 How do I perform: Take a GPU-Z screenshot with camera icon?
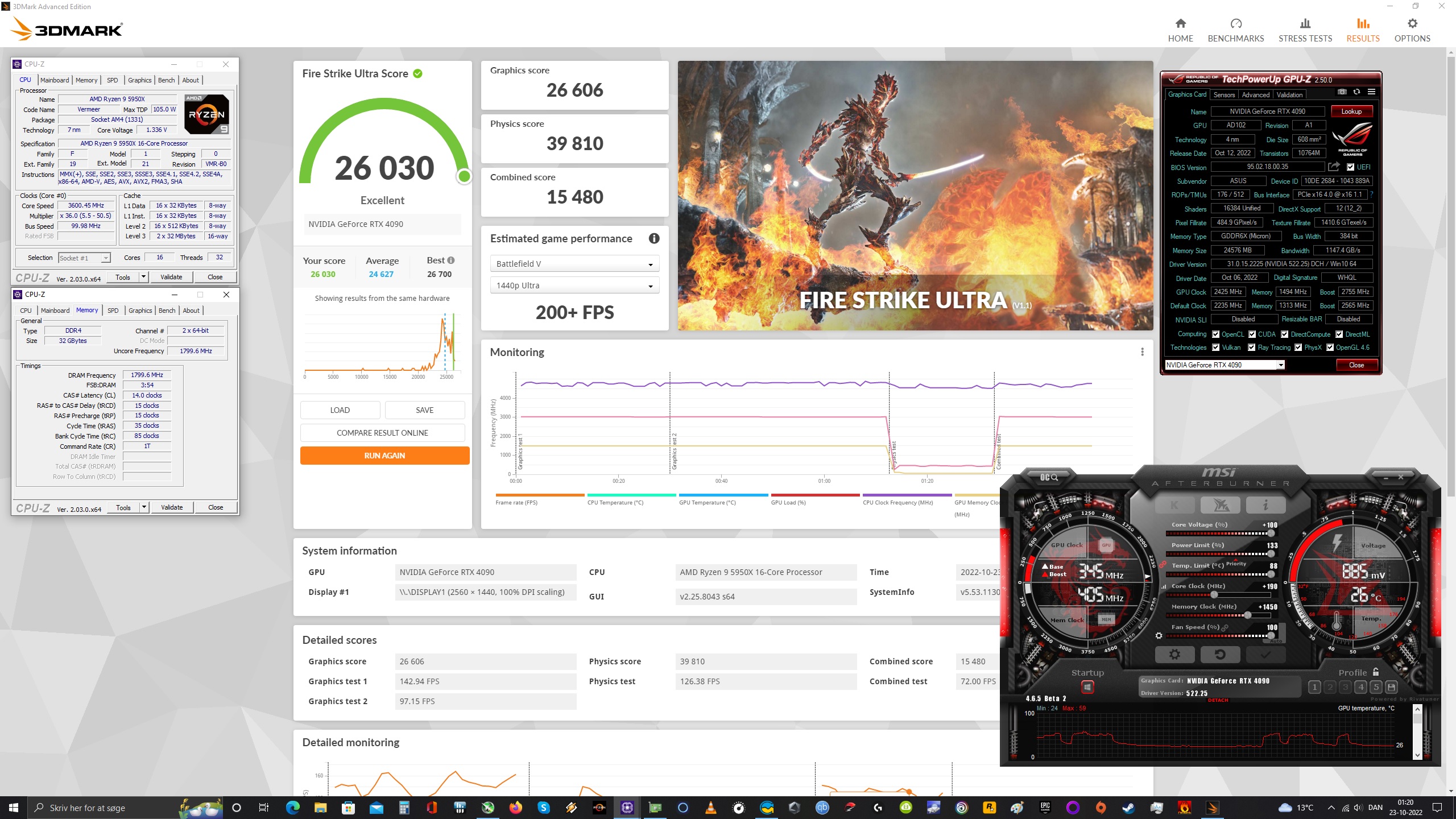pos(1342,92)
